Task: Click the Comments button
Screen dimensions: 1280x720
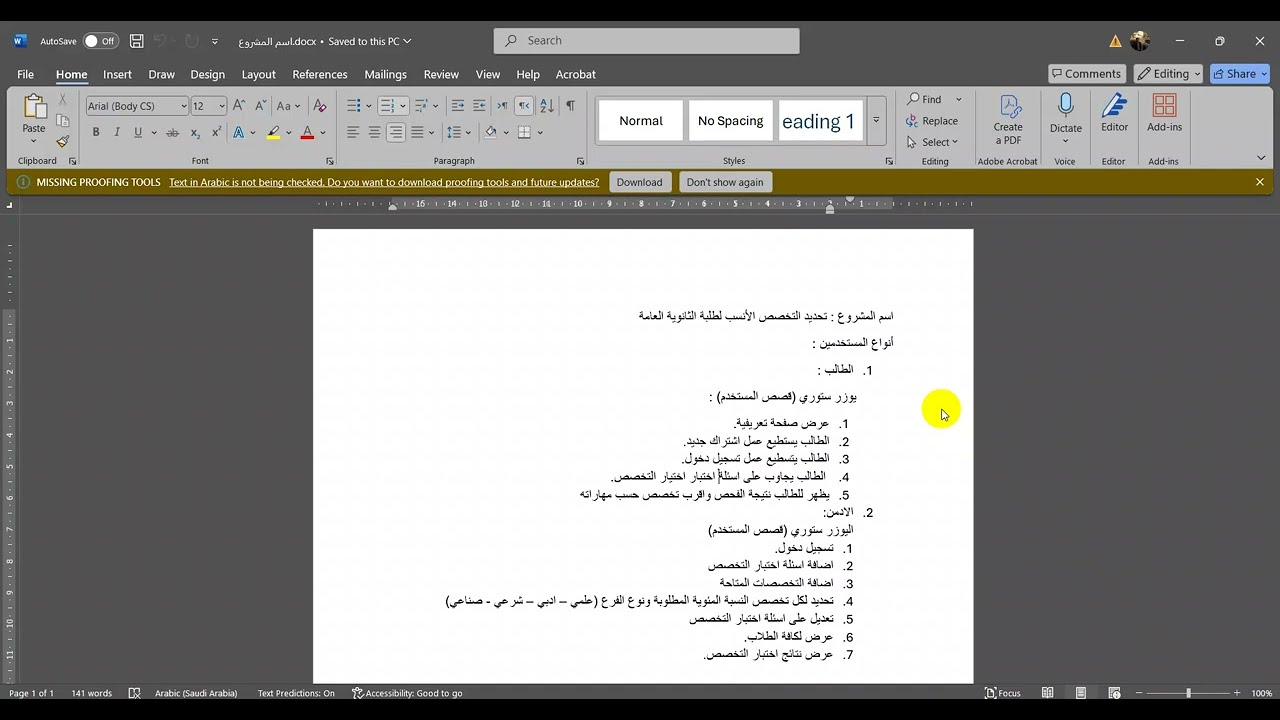Action: click(1085, 74)
